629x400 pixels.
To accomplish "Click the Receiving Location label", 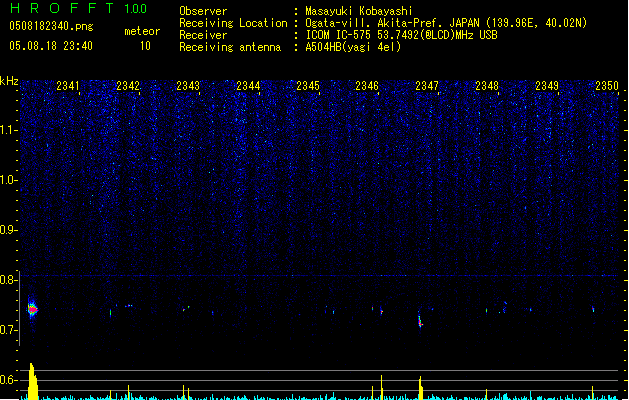I will pyautogui.click(x=233, y=23).
